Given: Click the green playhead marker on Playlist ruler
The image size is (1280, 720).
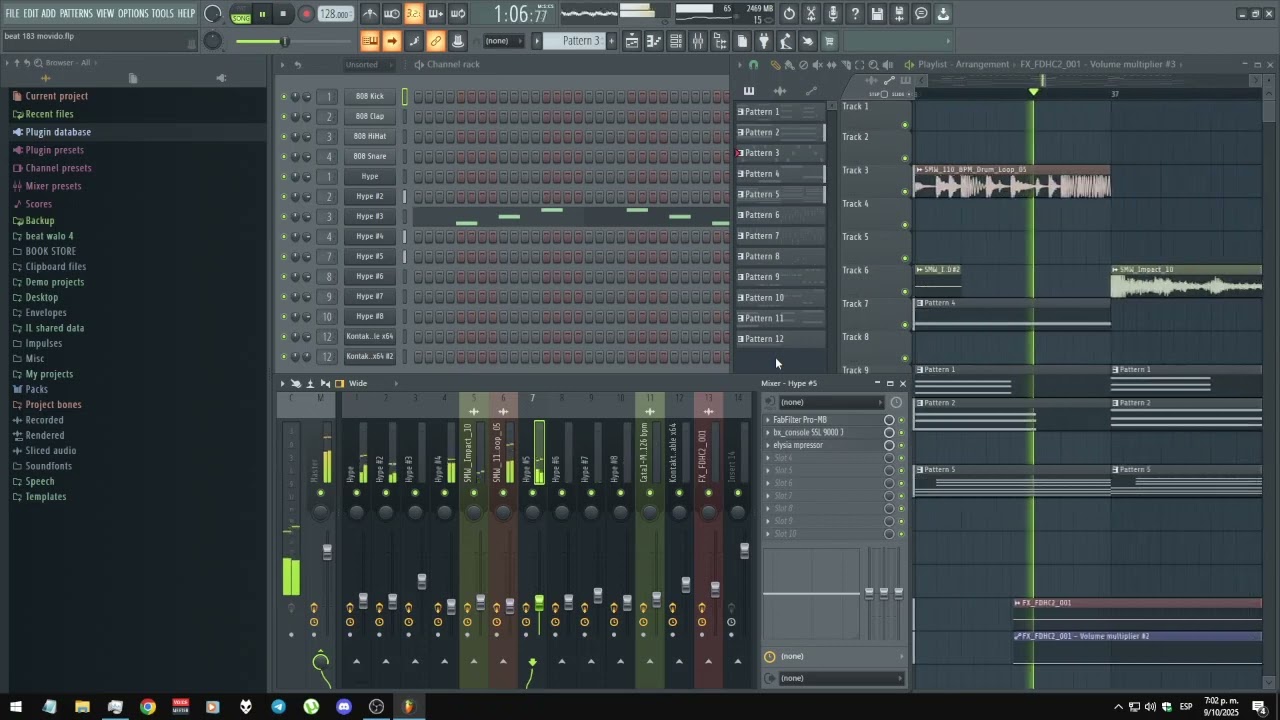Looking at the screenshot, I should coord(1033,92).
